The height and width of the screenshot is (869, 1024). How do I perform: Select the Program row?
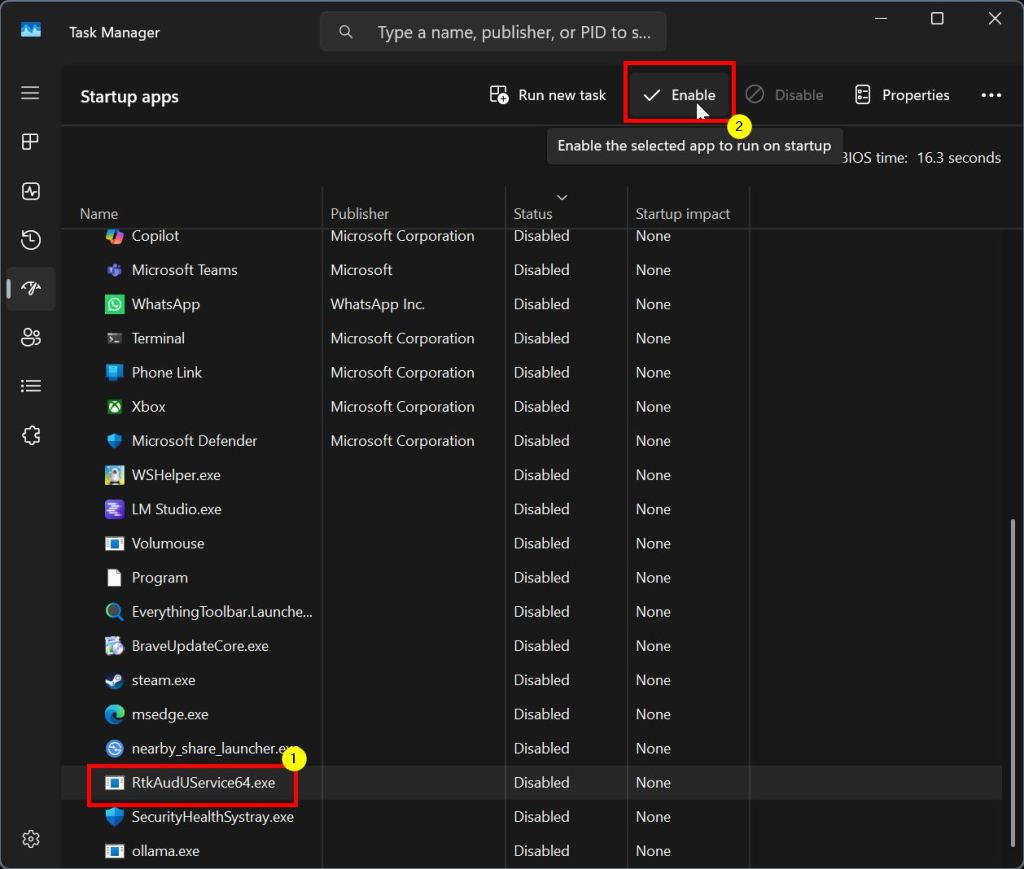532,578
